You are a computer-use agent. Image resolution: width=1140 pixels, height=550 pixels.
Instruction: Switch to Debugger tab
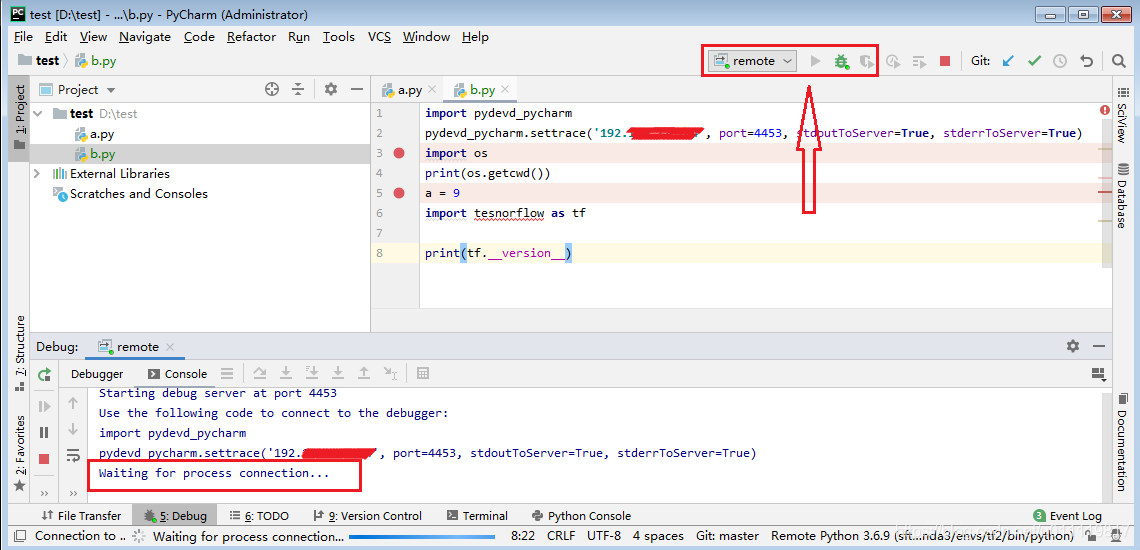tap(97, 374)
